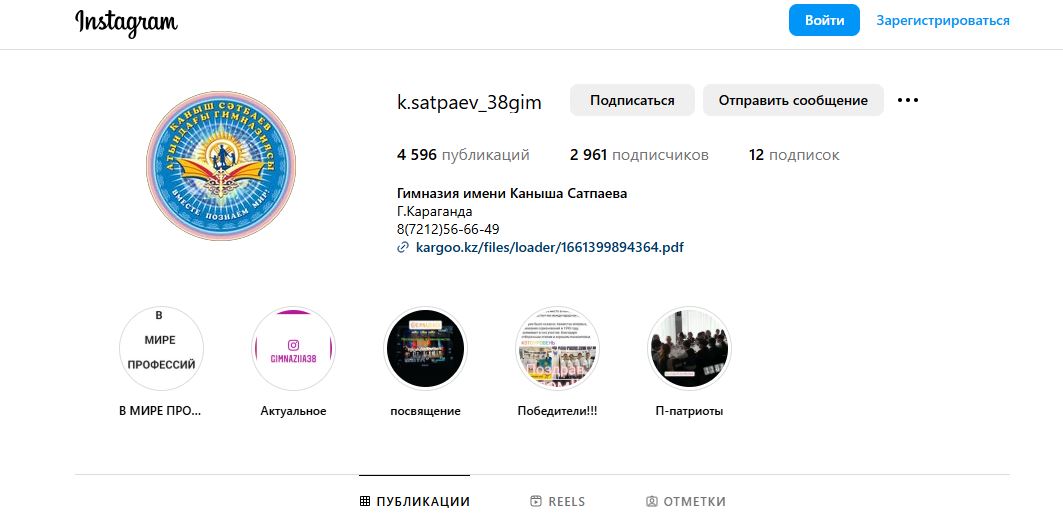Viewport: 1063px width, 515px height.
Task: Click the tagged person icon near ОТМЕТКИ
Action: coord(651,501)
